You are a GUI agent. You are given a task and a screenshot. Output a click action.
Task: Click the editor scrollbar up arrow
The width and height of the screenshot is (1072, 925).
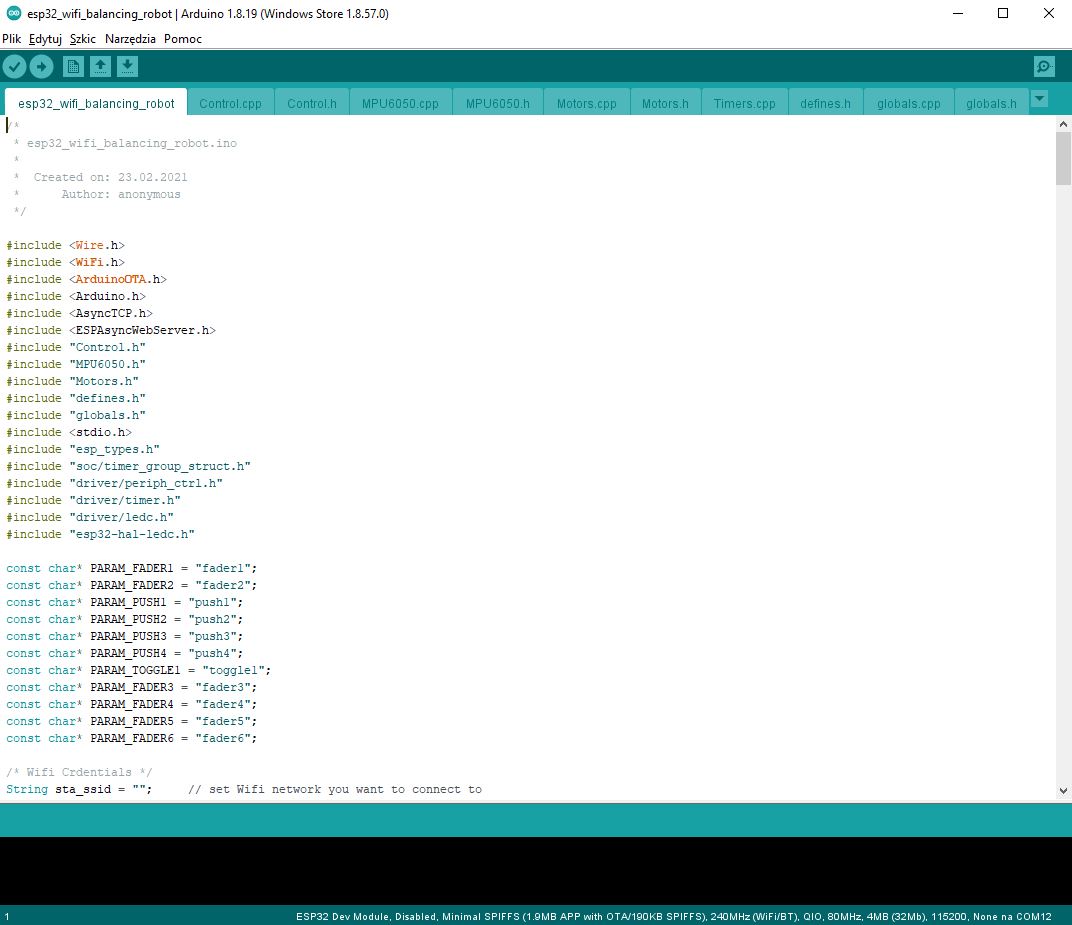point(1063,124)
